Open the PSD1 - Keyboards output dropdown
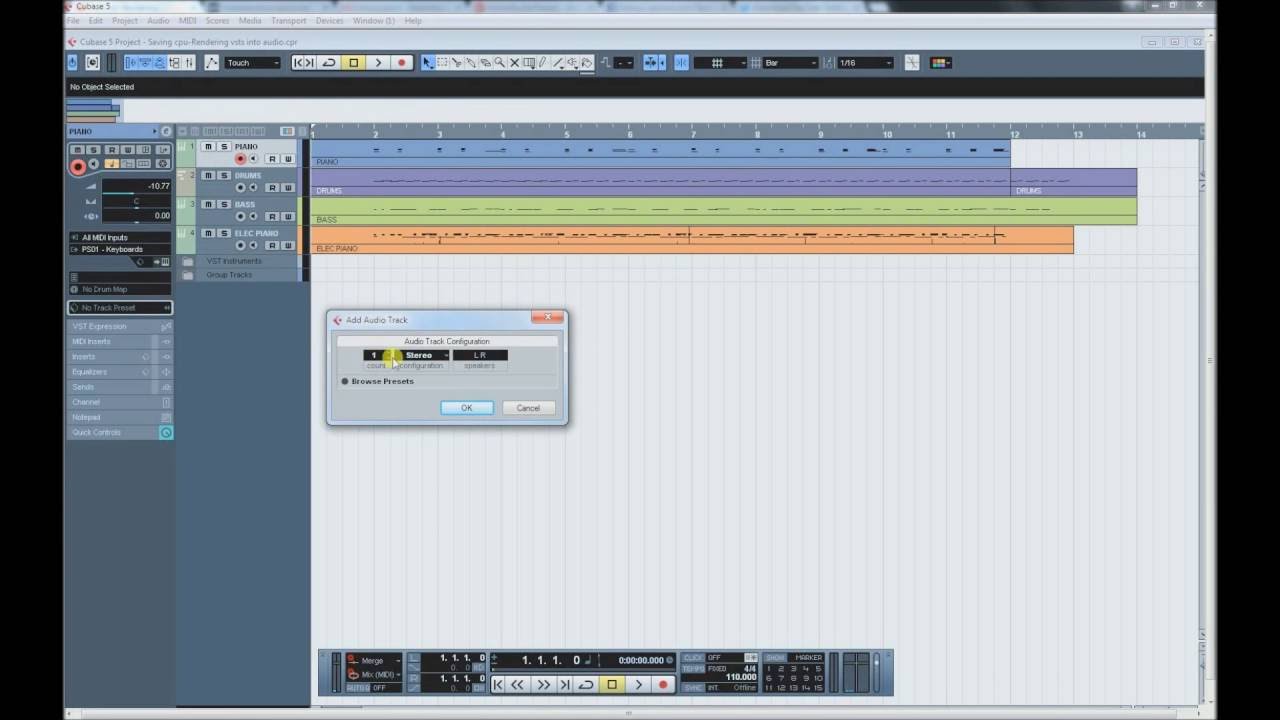This screenshot has width=1280, height=720. [120, 249]
